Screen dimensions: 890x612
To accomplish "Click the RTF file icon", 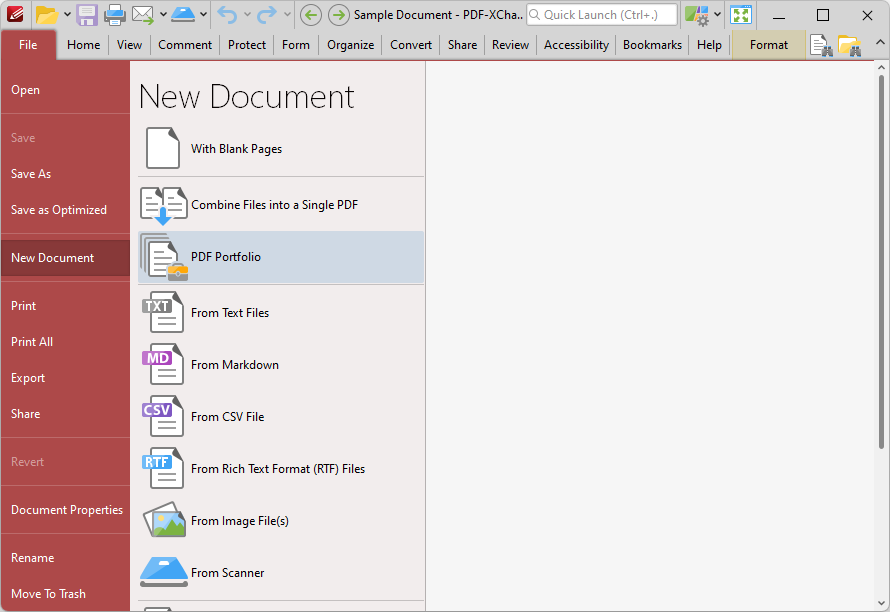I will (x=163, y=468).
